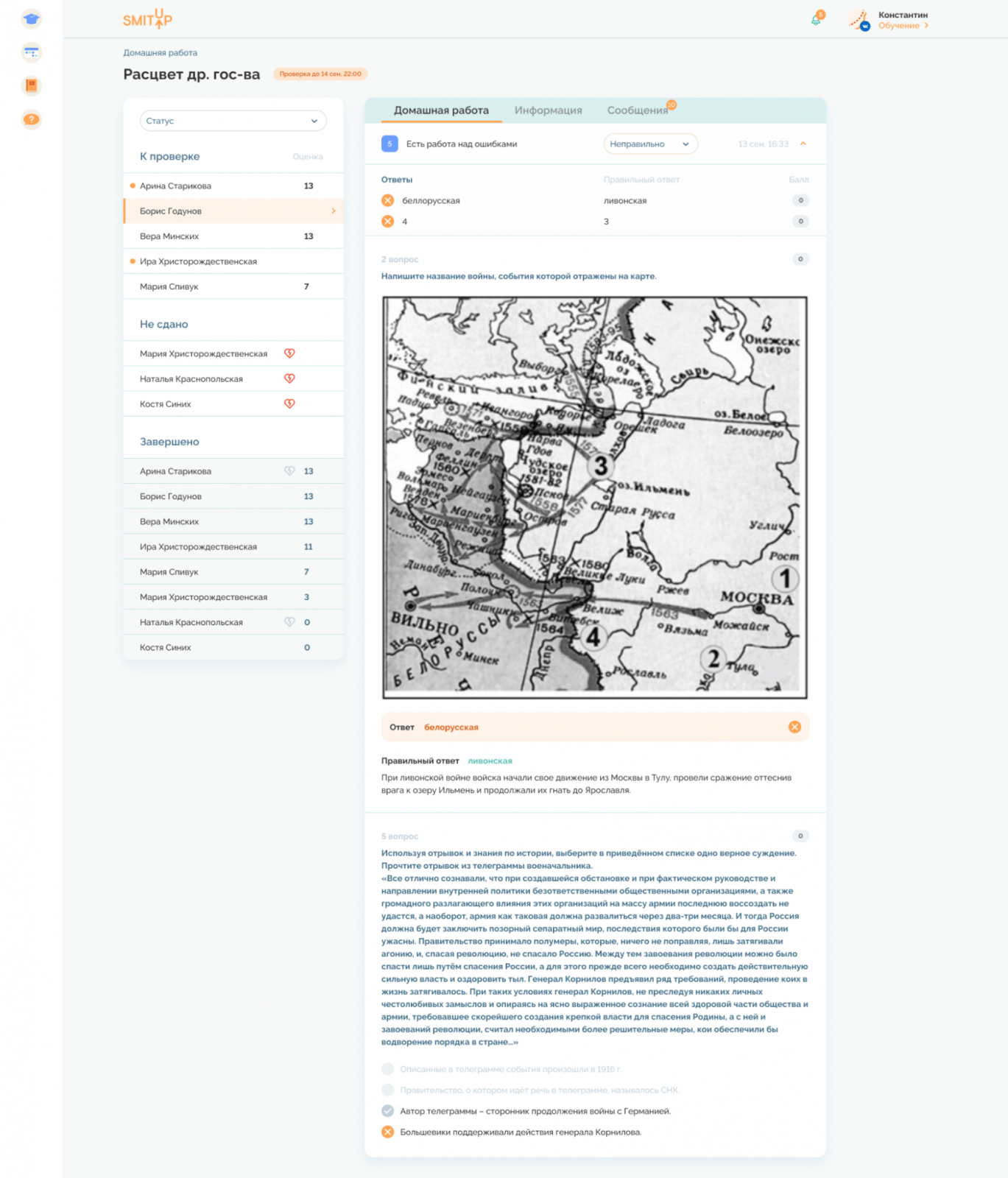1008x1178 pixels.
Task: Switch to the Информация tab
Action: [548, 110]
